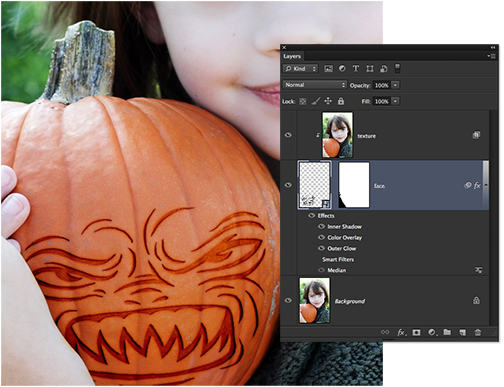Create a new group folder icon
This screenshot has width=504, height=387.
pyautogui.click(x=447, y=332)
